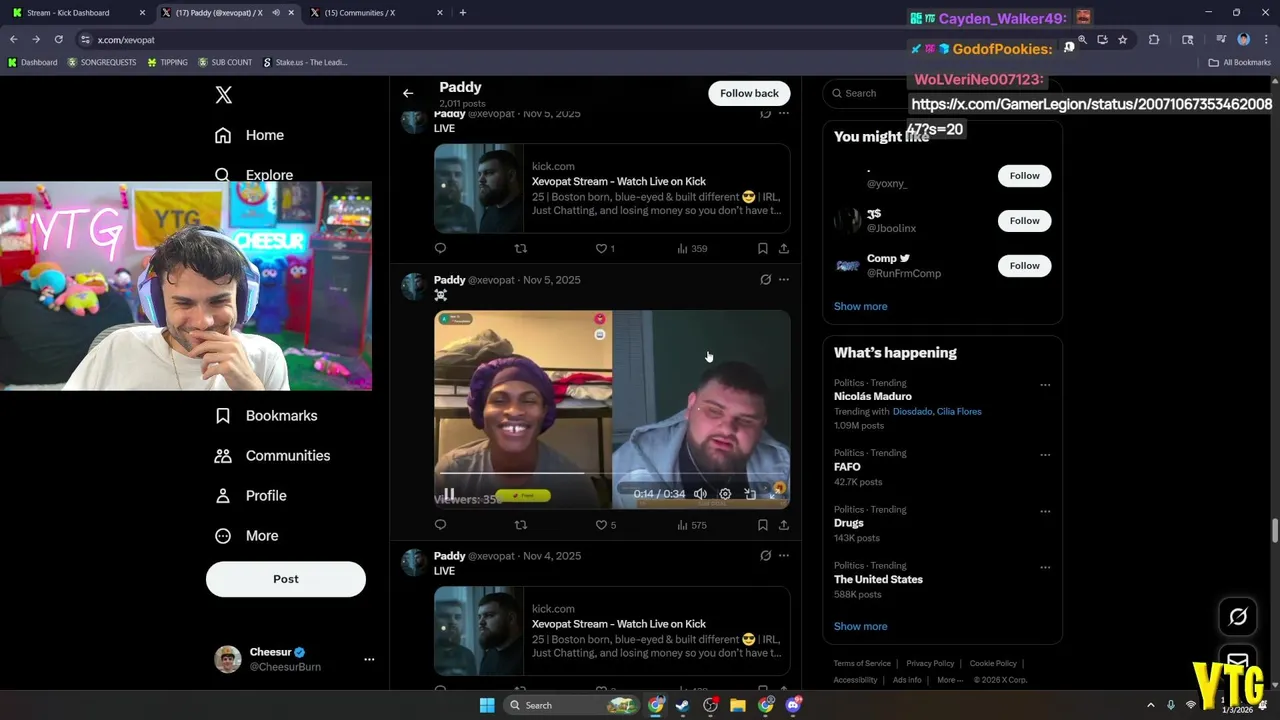Image resolution: width=1280 pixels, height=720 pixels.
Task: Share the Nov 5 video post
Action: (x=784, y=525)
